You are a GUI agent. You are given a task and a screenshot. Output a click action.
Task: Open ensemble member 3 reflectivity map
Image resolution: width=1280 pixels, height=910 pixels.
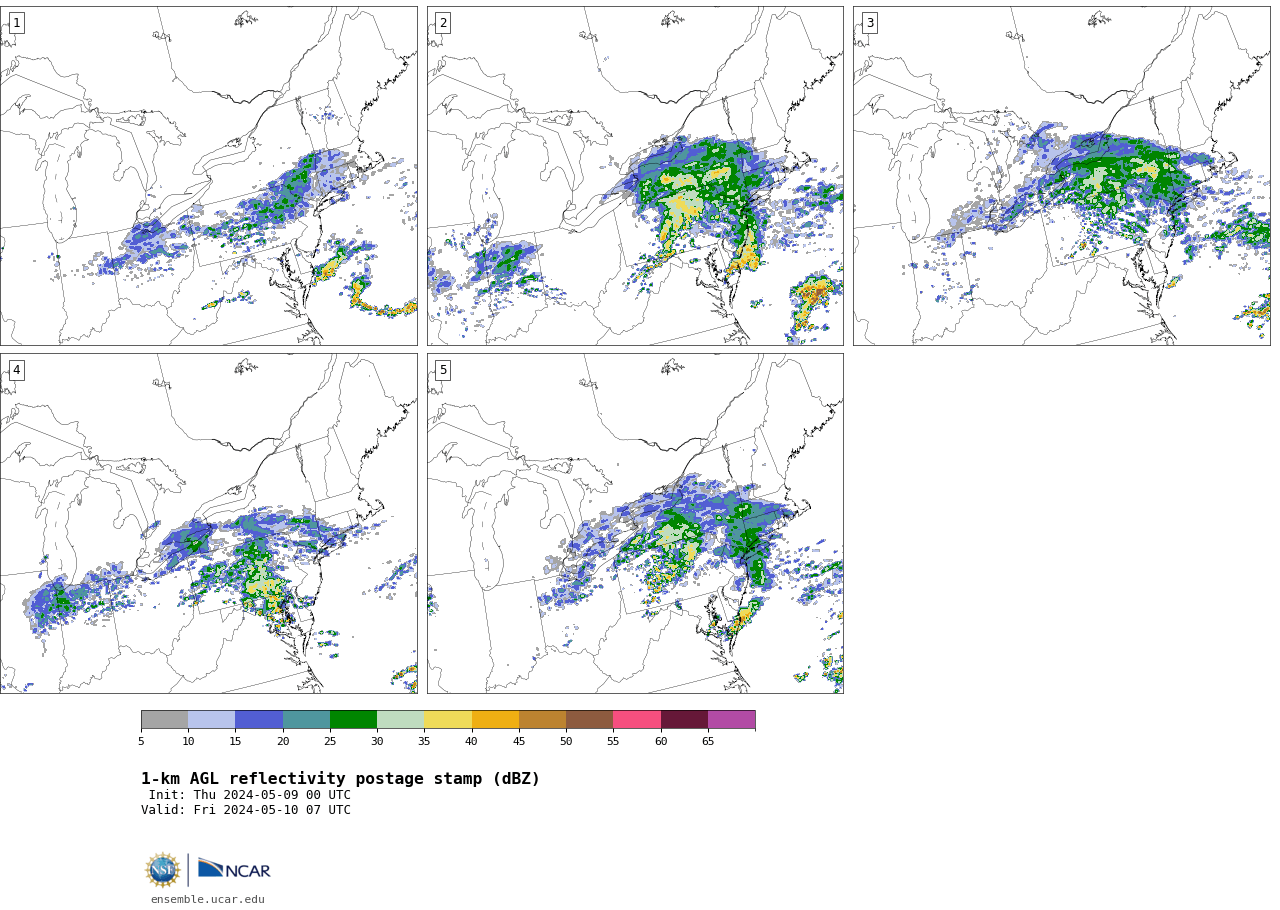[x=1061, y=176]
